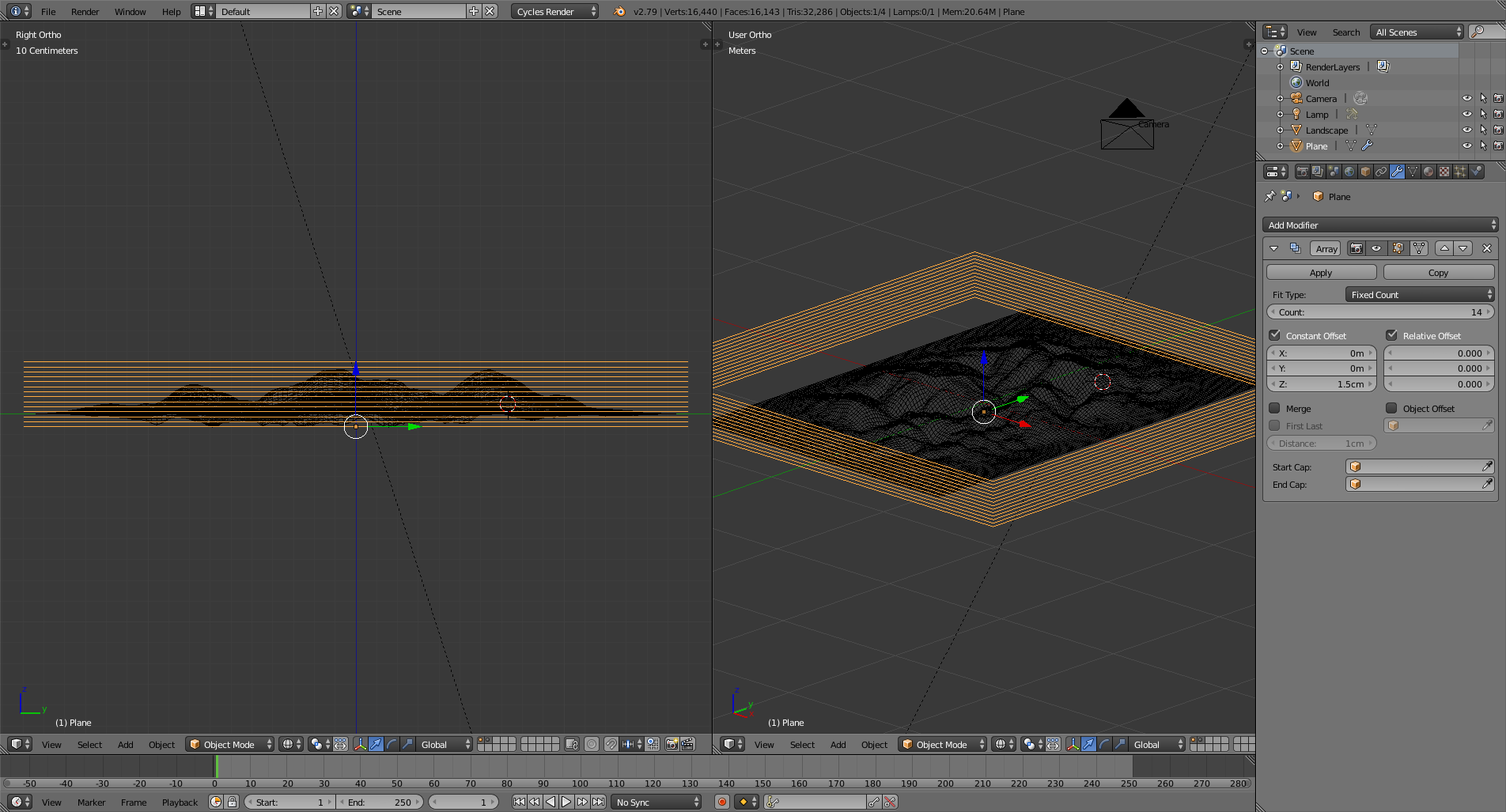
Task: Start auto-keyframe recording in timeline
Action: [x=721, y=802]
